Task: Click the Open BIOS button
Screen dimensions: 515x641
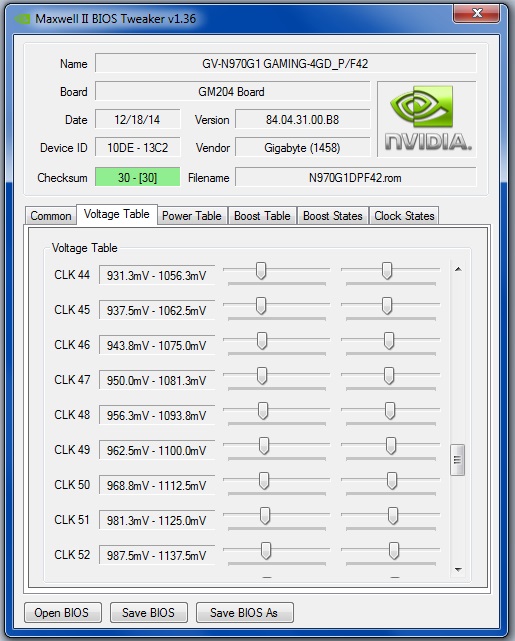Action: coord(62,612)
